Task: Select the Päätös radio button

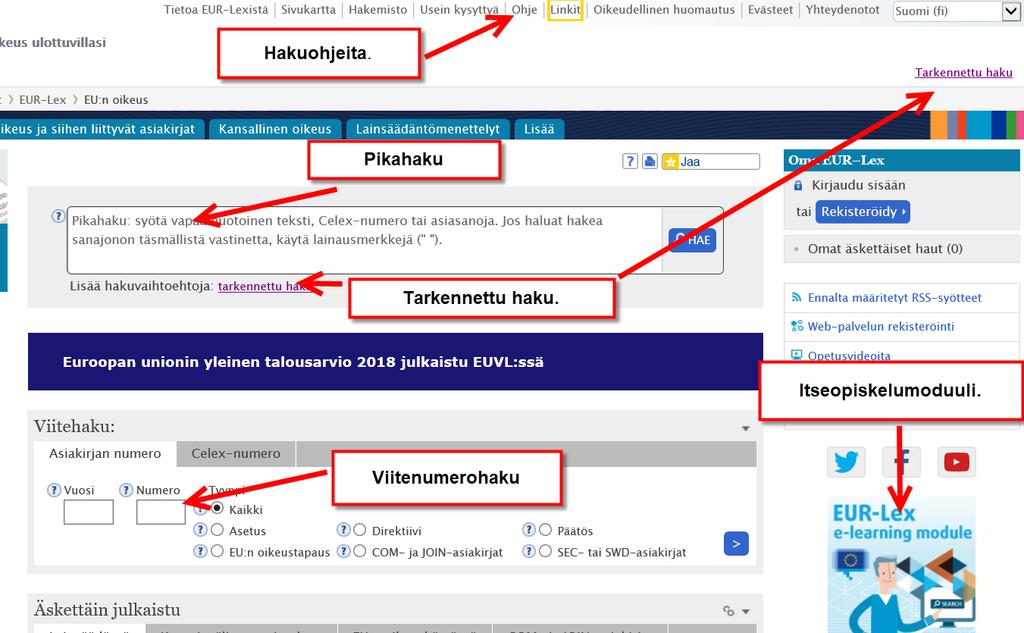Action: (545, 530)
